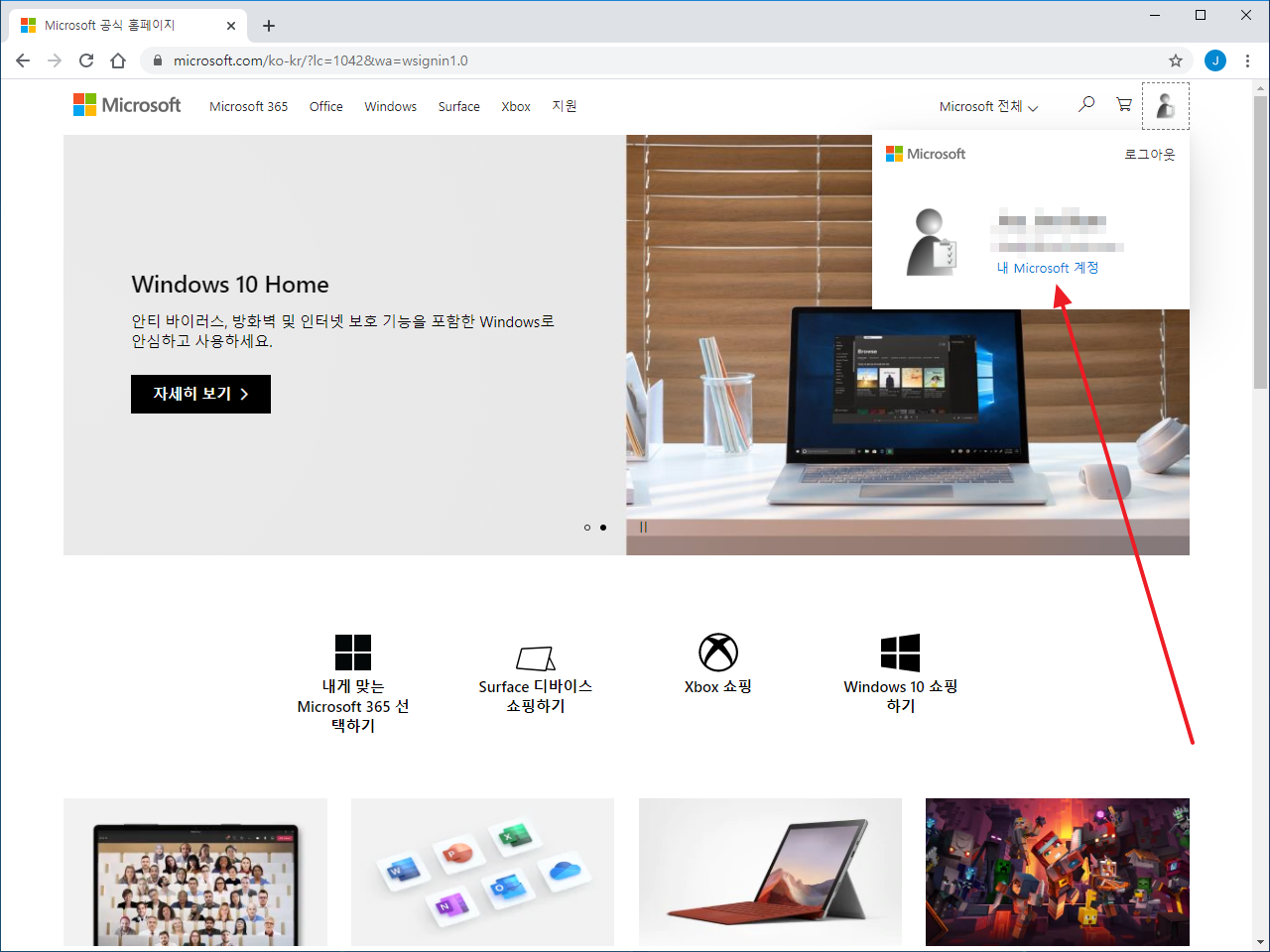Click Surface 디바이스 쇼핑하기 link

[536, 696]
